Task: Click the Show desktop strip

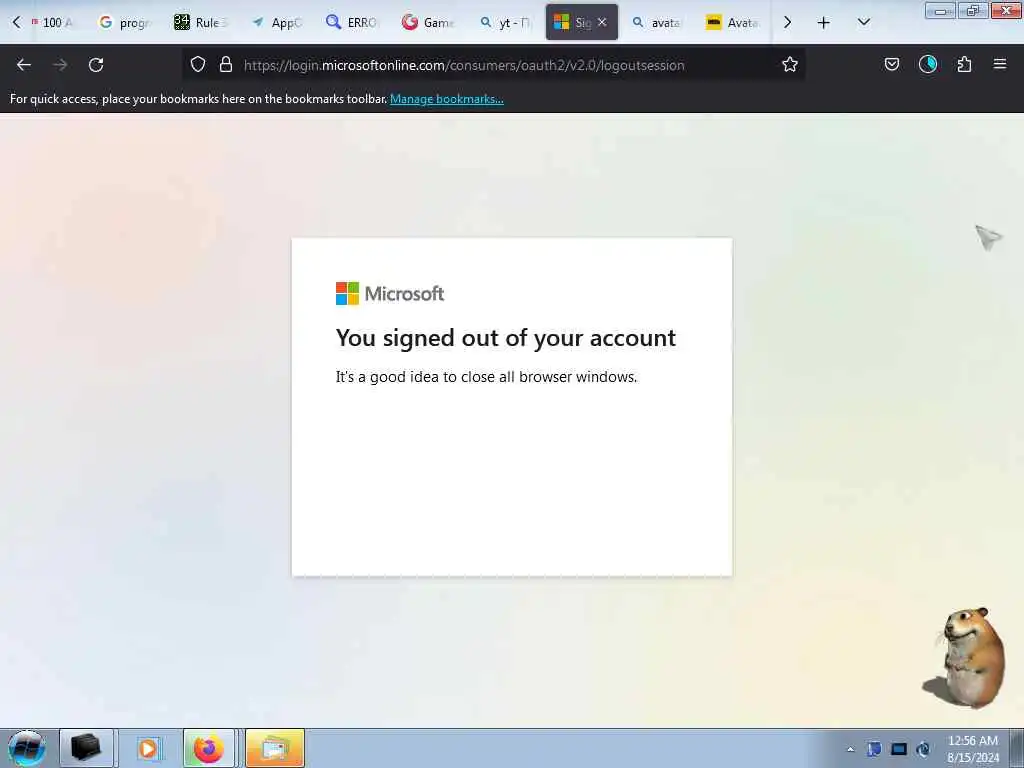Action: click(x=1017, y=748)
